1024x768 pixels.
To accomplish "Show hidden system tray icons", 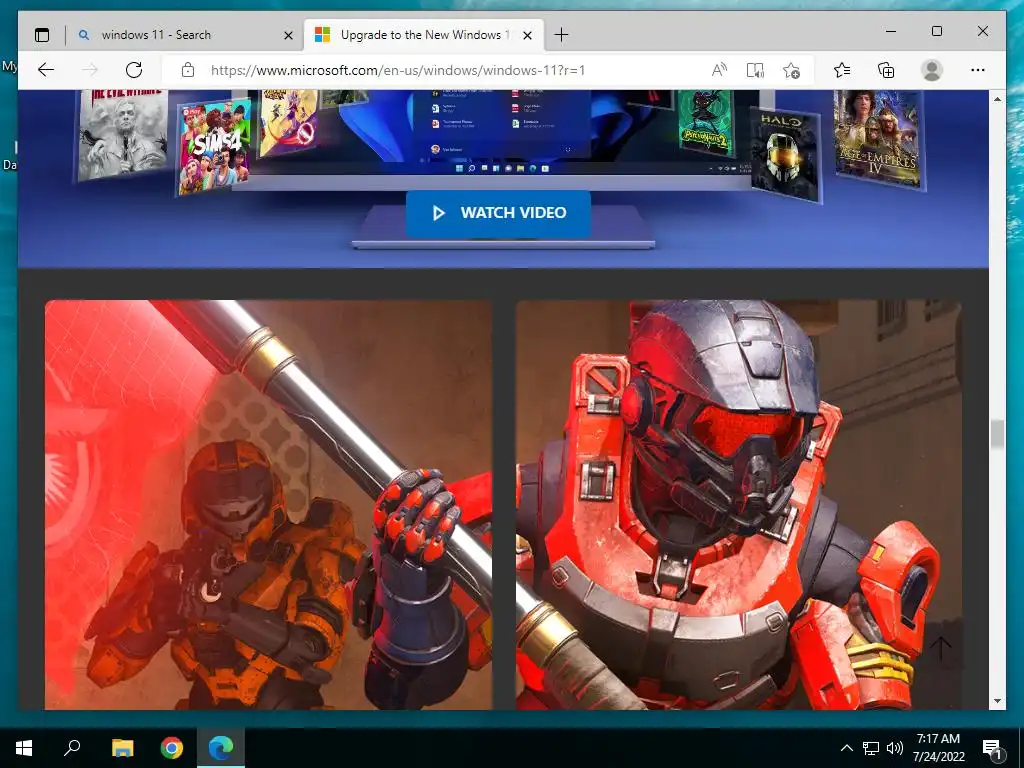I will pos(846,748).
